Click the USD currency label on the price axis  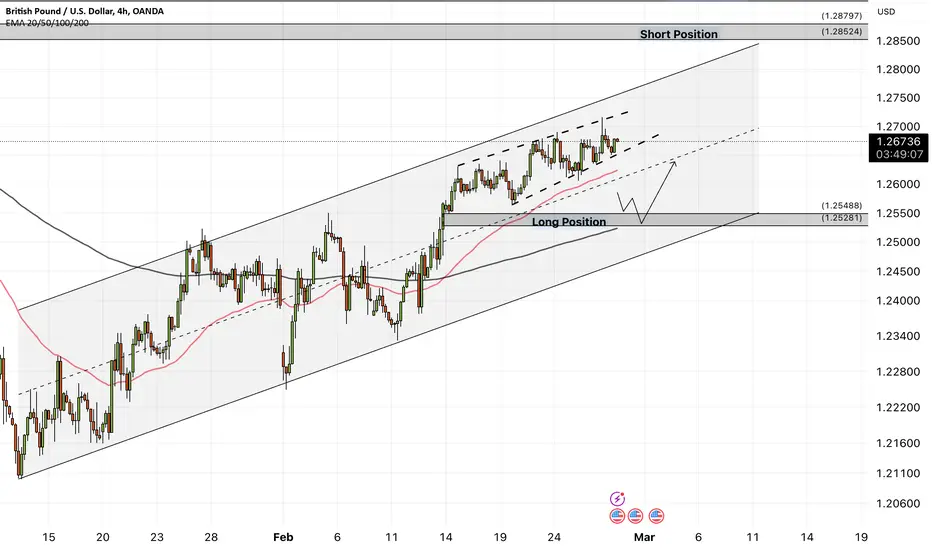click(886, 11)
